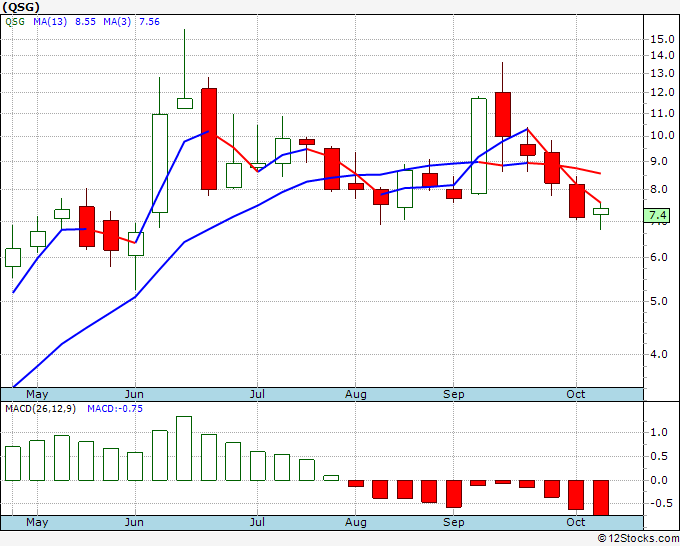This screenshot has height=546, width=680.
Task: Click the MA(3) legend label
Action: (x=117, y=22)
